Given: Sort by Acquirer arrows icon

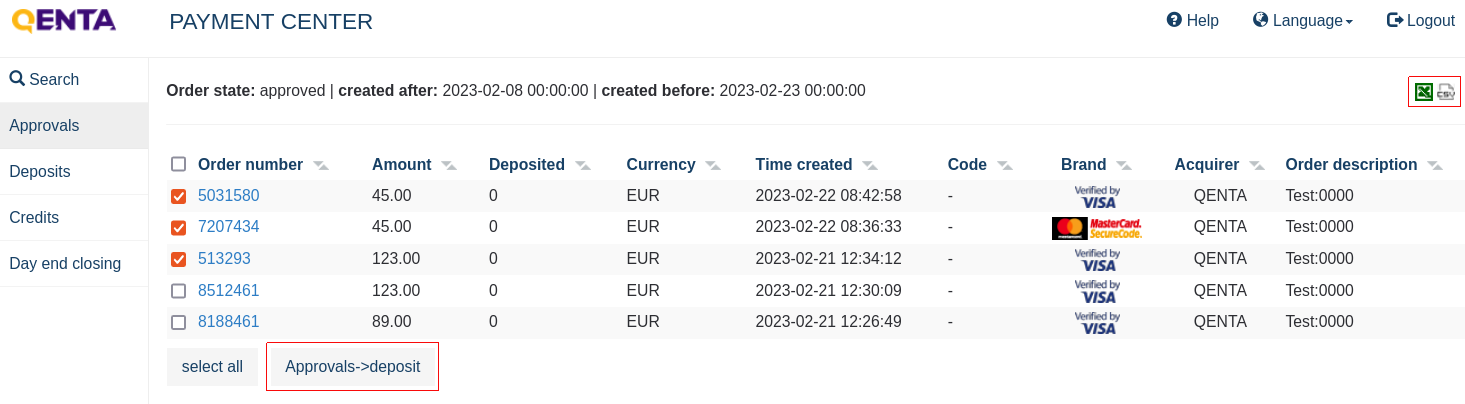Looking at the screenshot, I should point(1257,165).
